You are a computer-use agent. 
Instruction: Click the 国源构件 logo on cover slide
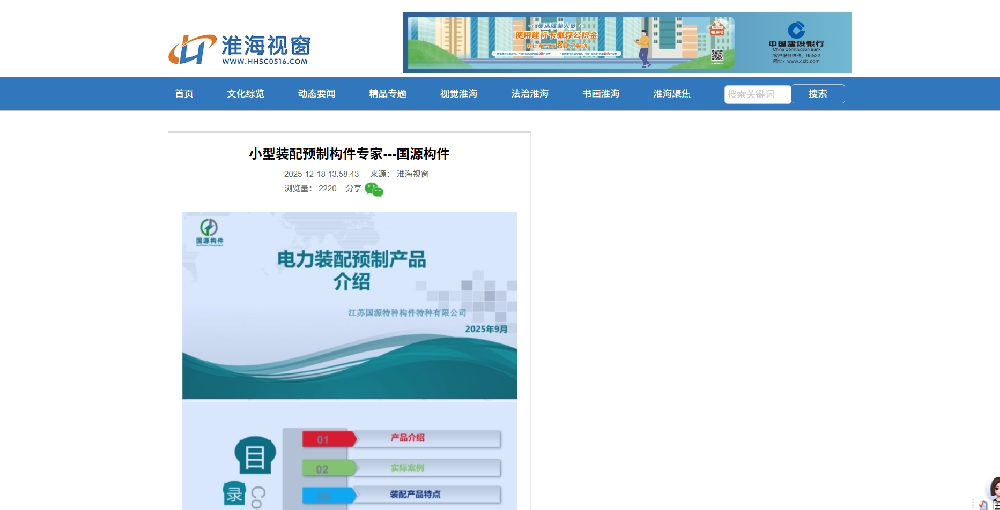(209, 232)
